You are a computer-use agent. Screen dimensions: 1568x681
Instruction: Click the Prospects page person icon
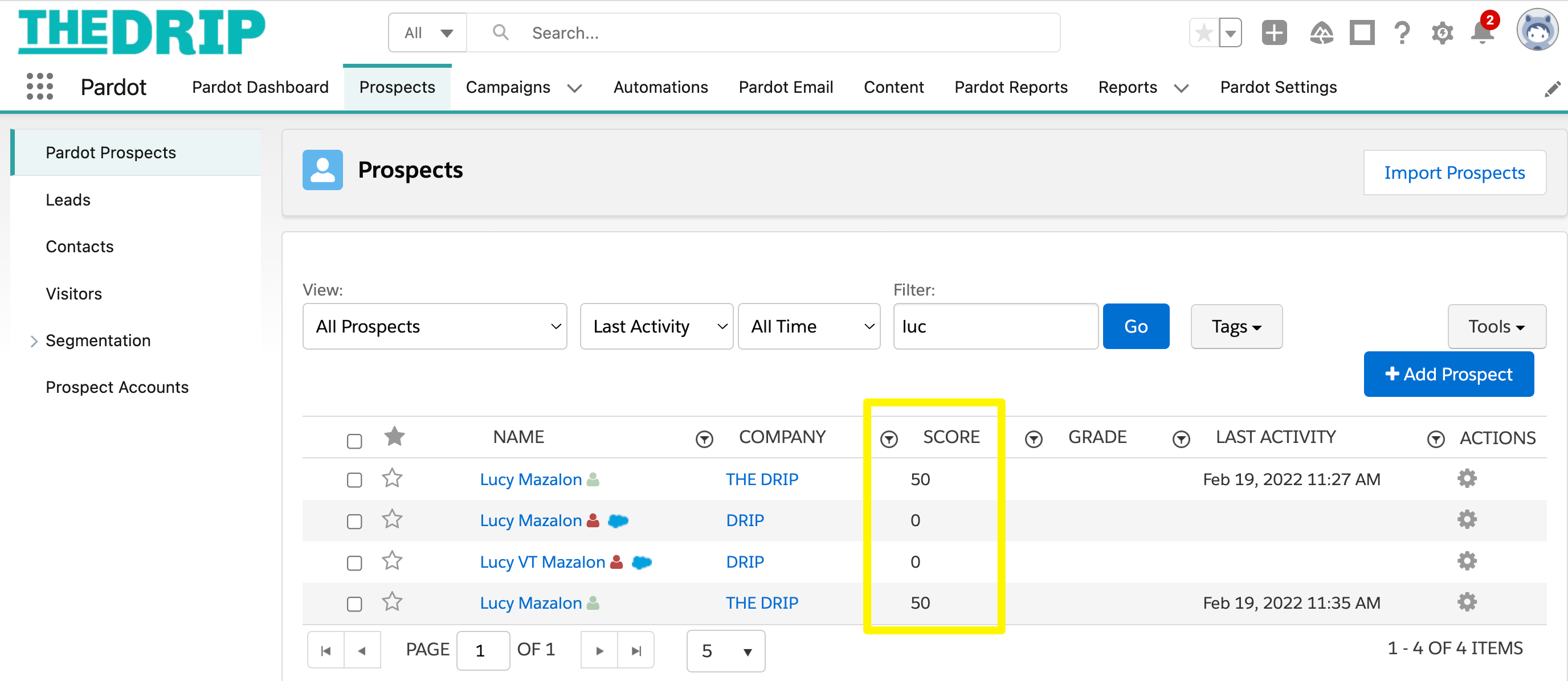(322, 170)
